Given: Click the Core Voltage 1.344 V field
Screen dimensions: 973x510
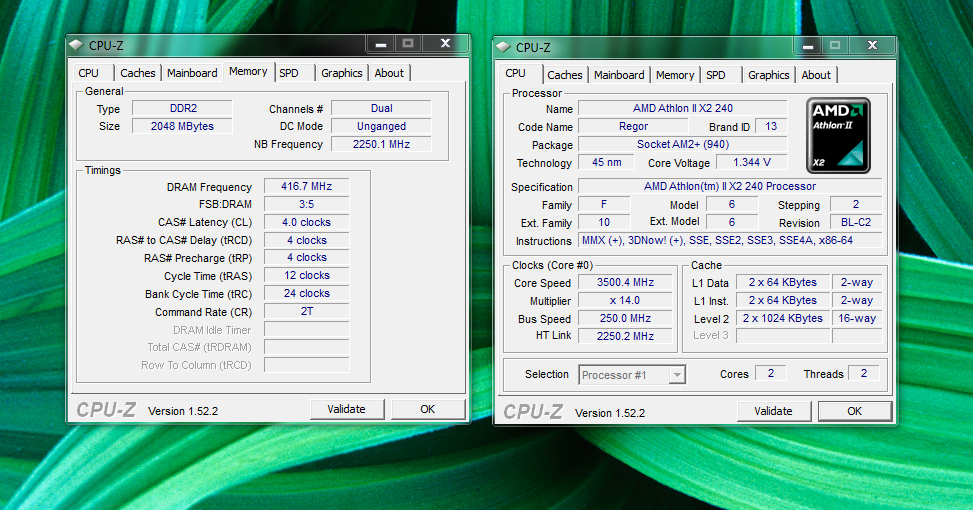Looking at the screenshot, I should click(x=751, y=162).
